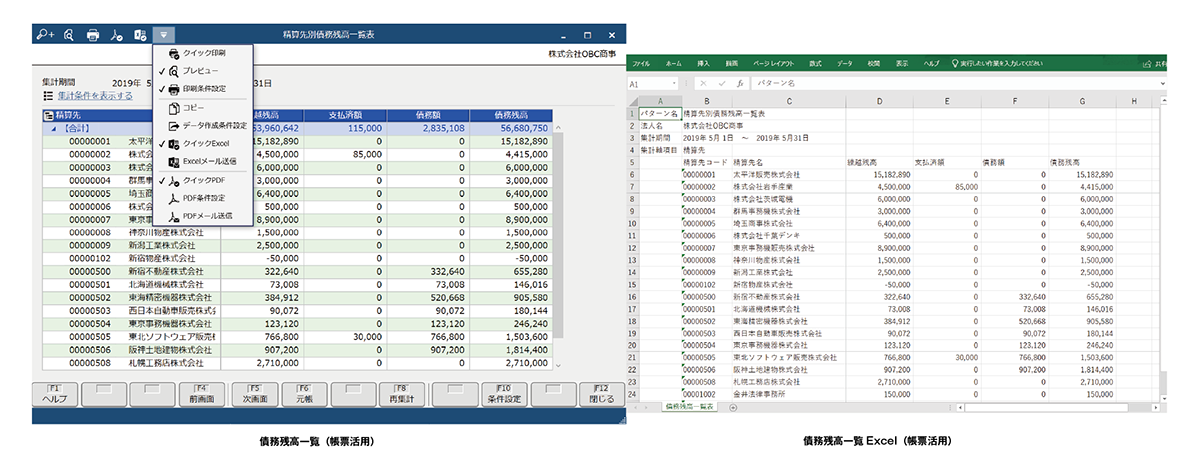Image resolution: width=1200 pixels, height=470 pixels.
Task: Click the Excel export icon in toolbar
Action: pyautogui.click(x=141, y=35)
